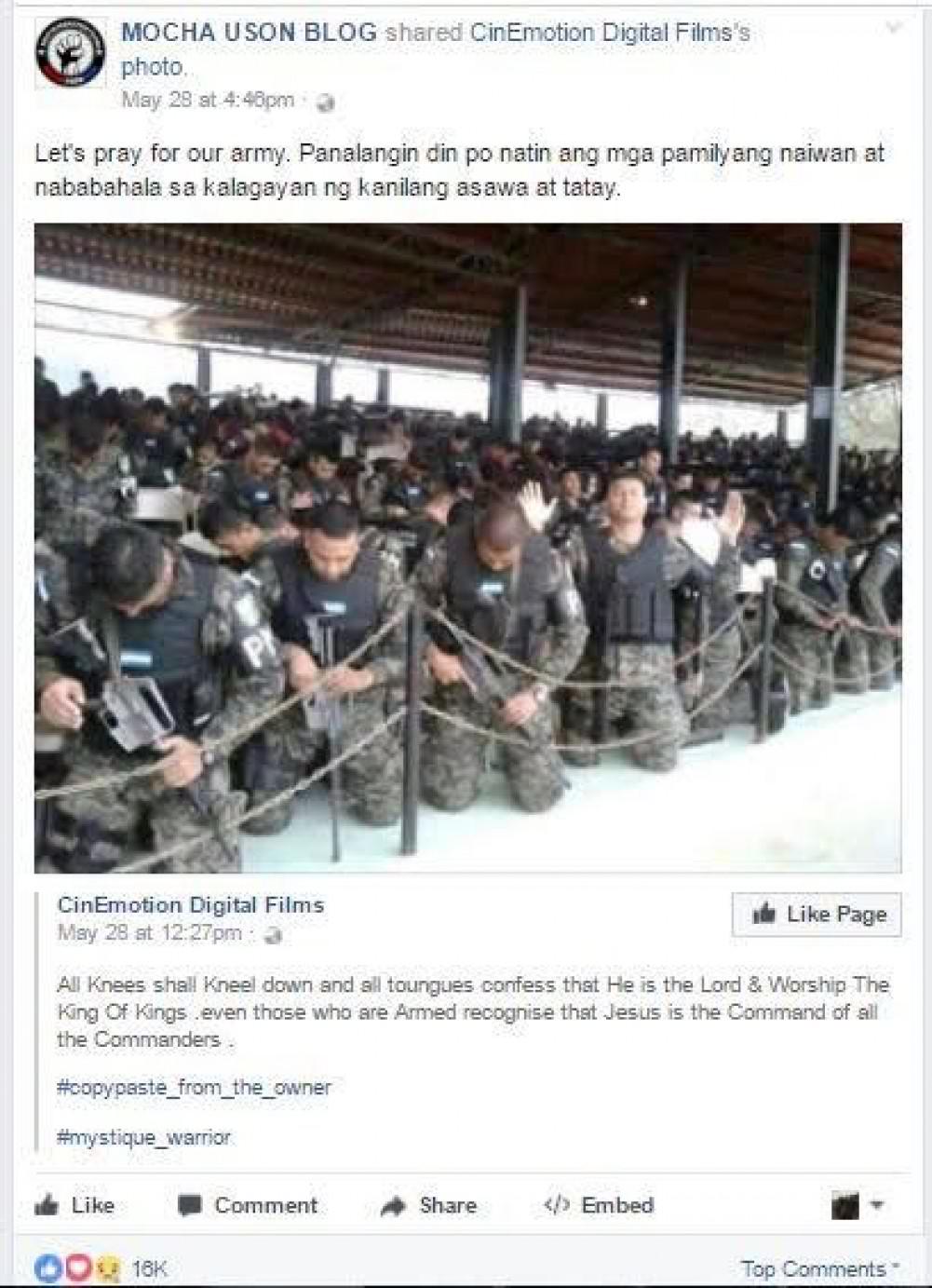Open CinEmotion Digital Films's link in header
Image resolution: width=932 pixels, height=1288 pixels.
tap(610, 33)
